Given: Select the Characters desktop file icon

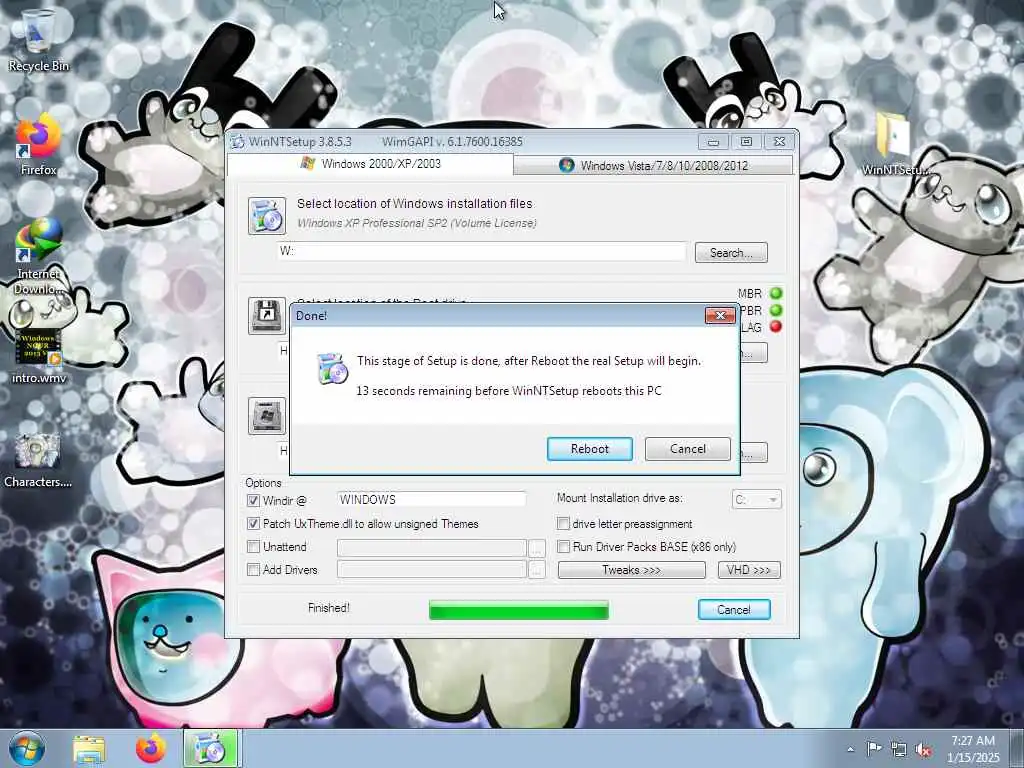Looking at the screenshot, I should pos(38,460).
